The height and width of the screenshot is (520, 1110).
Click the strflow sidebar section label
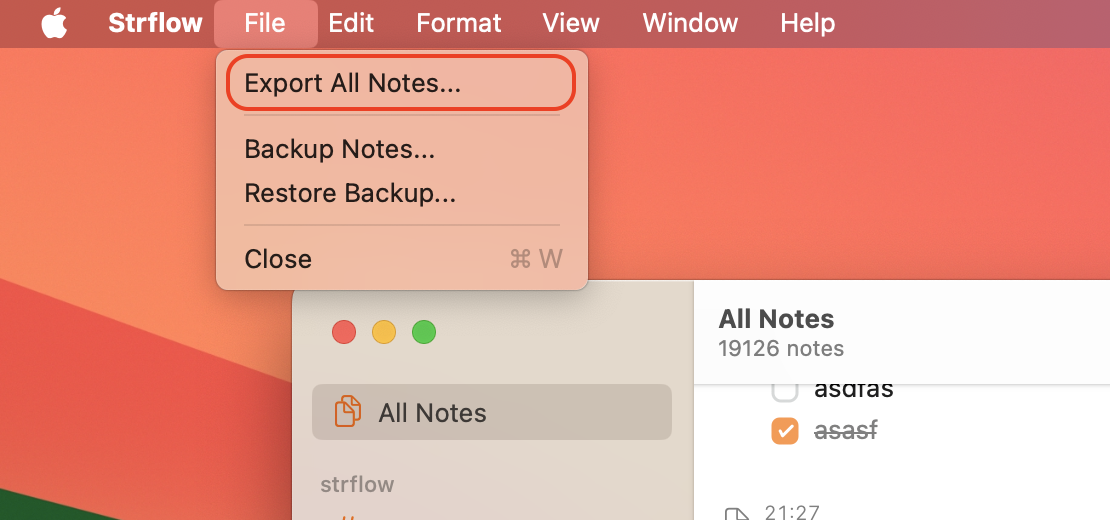357,485
